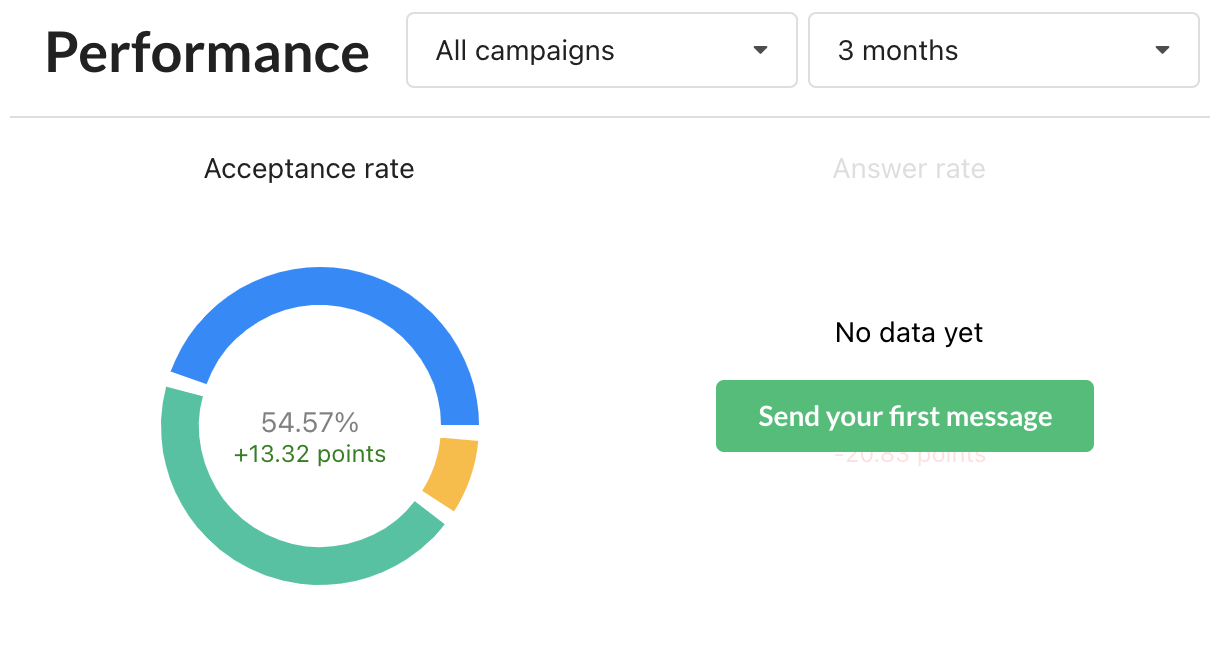This screenshot has width=1224, height=660.
Task: Click the 54.57% value inside the donut
Action: pos(310,422)
